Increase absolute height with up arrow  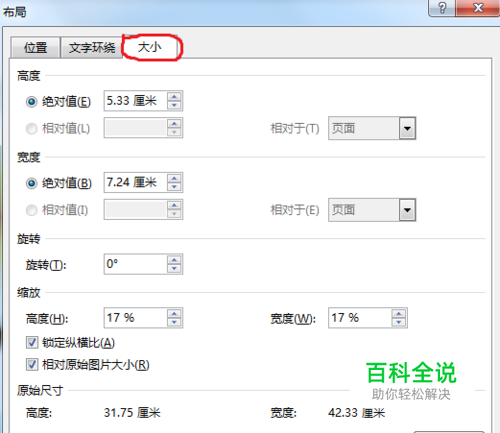(x=174, y=97)
